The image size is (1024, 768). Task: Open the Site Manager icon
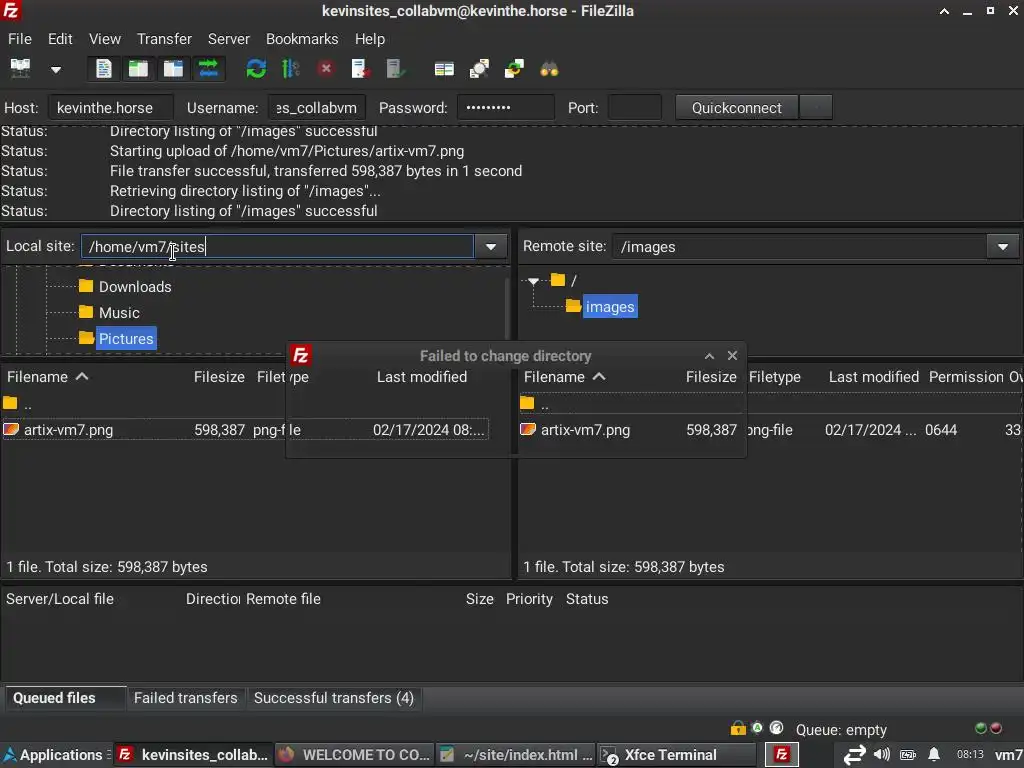(20, 69)
